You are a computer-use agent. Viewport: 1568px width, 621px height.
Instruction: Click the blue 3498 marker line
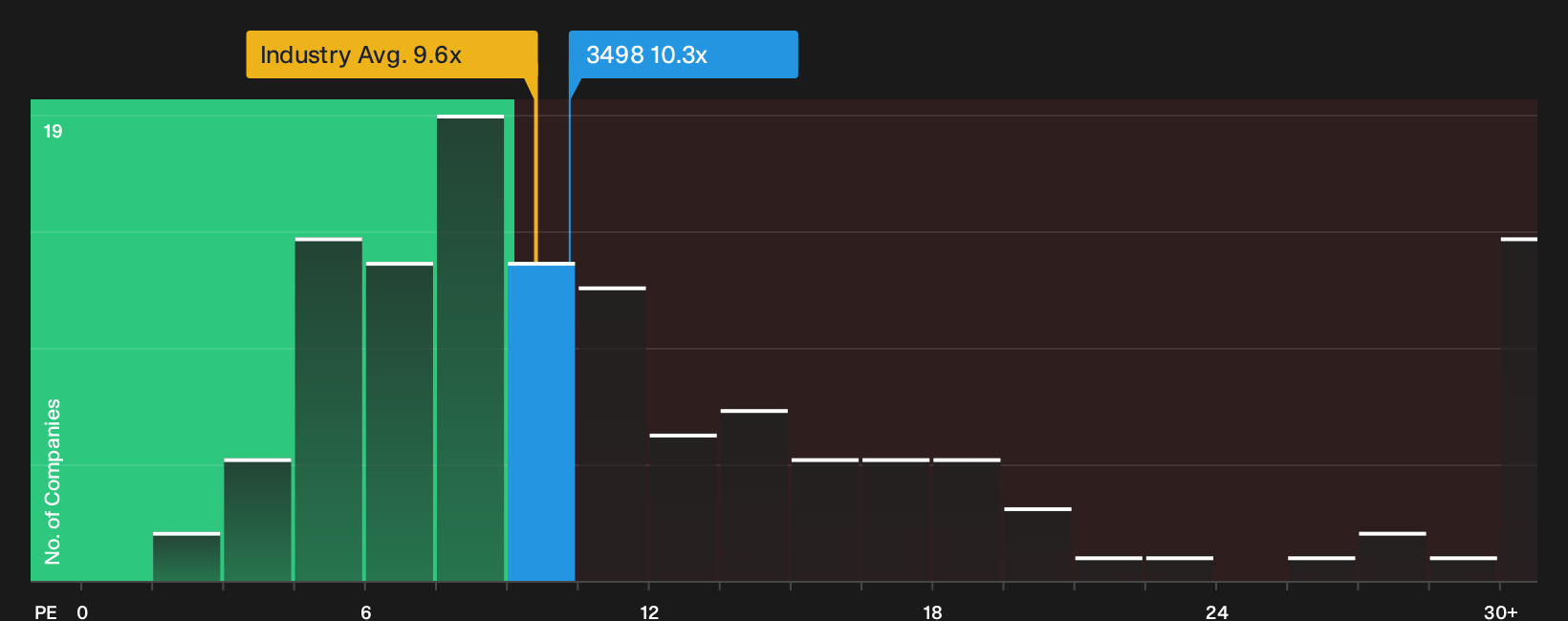coord(570,172)
